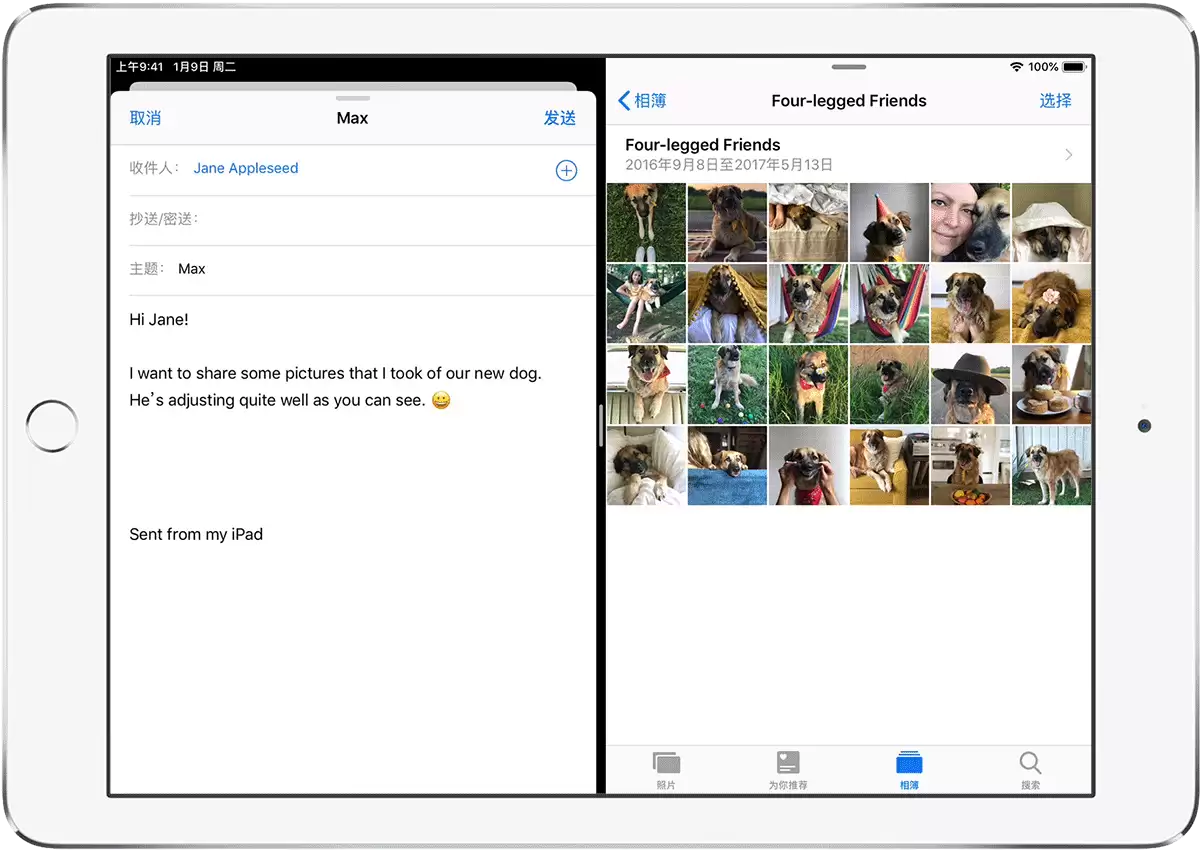Open dog lying on deck at sunset photo
Viewport: 1202px width, 850px height.
727,222
